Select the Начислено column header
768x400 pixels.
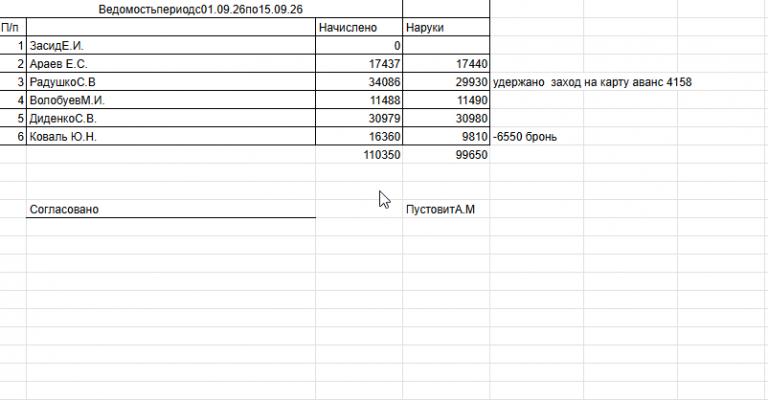tap(359, 27)
